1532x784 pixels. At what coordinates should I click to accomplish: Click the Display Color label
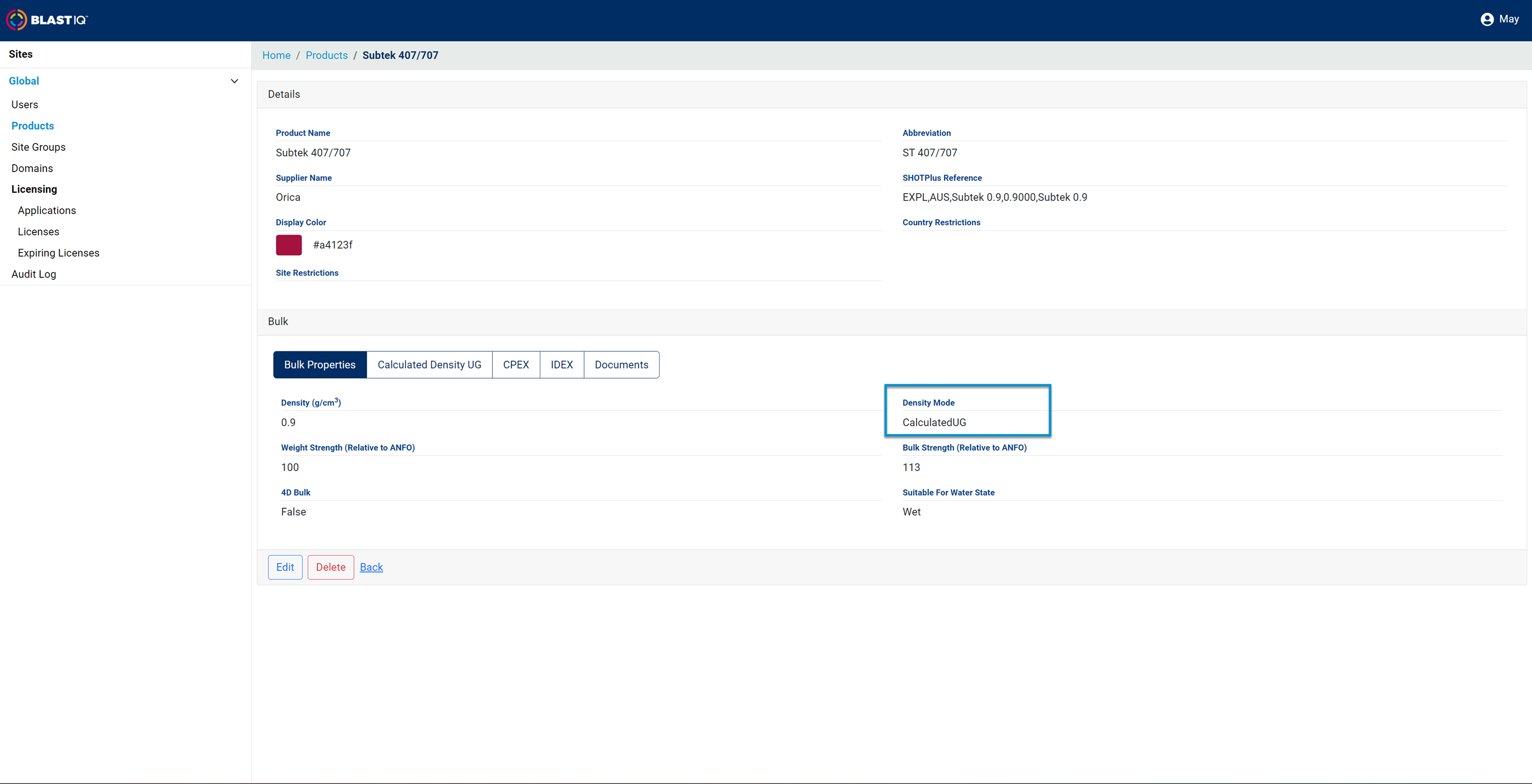click(x=301, y=222)
